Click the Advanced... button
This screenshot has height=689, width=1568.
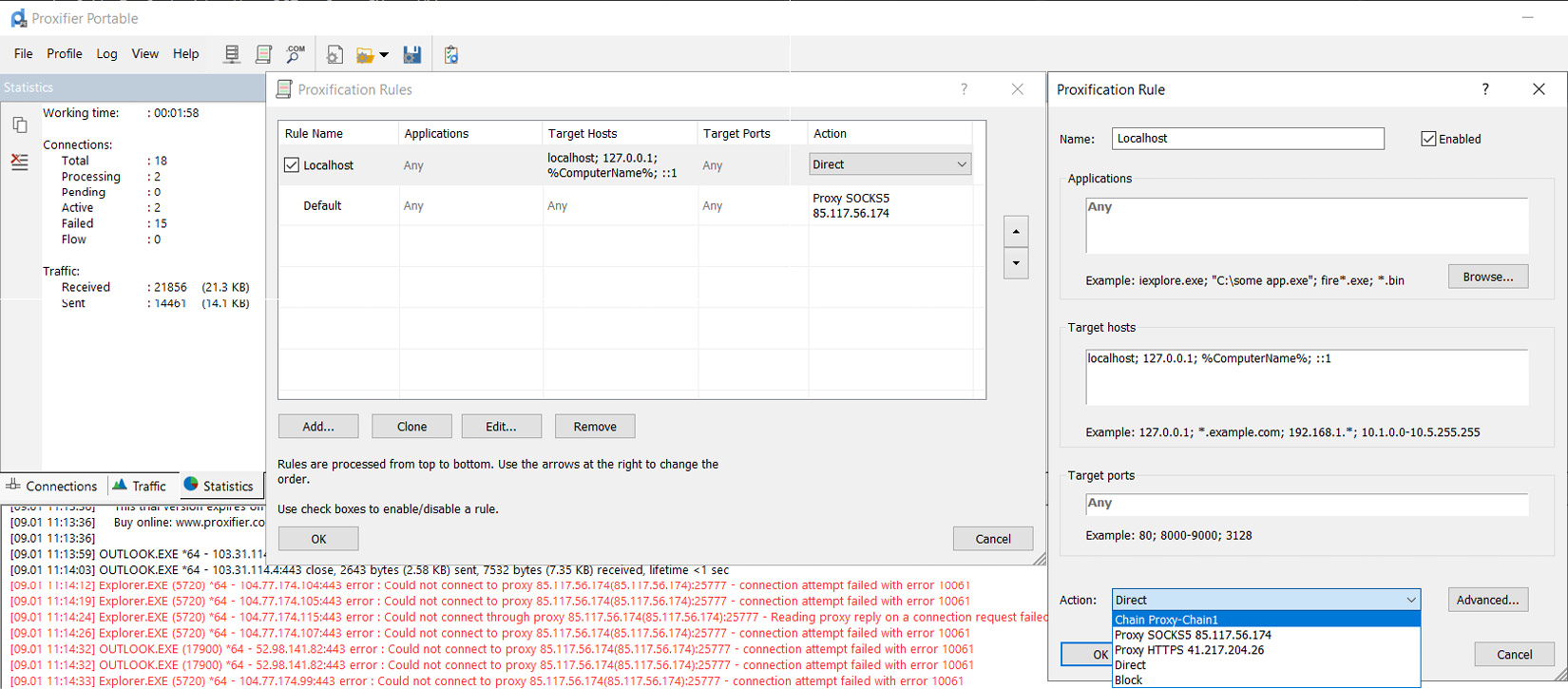1488,600
